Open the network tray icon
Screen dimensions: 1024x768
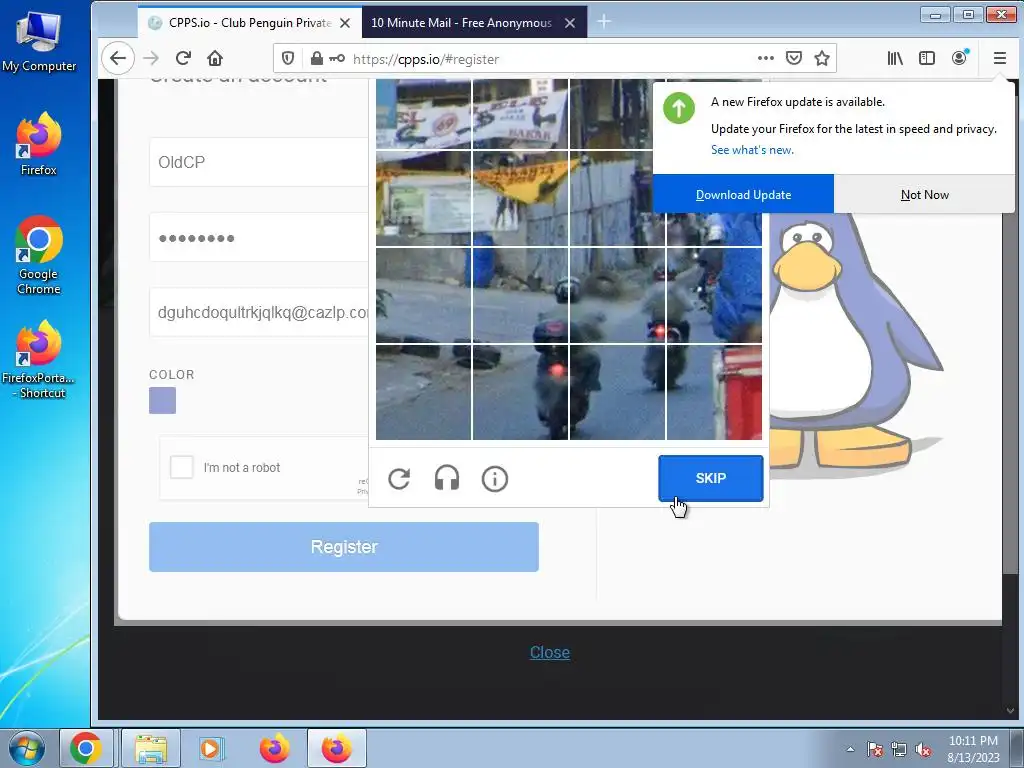[x=899, y=749]
